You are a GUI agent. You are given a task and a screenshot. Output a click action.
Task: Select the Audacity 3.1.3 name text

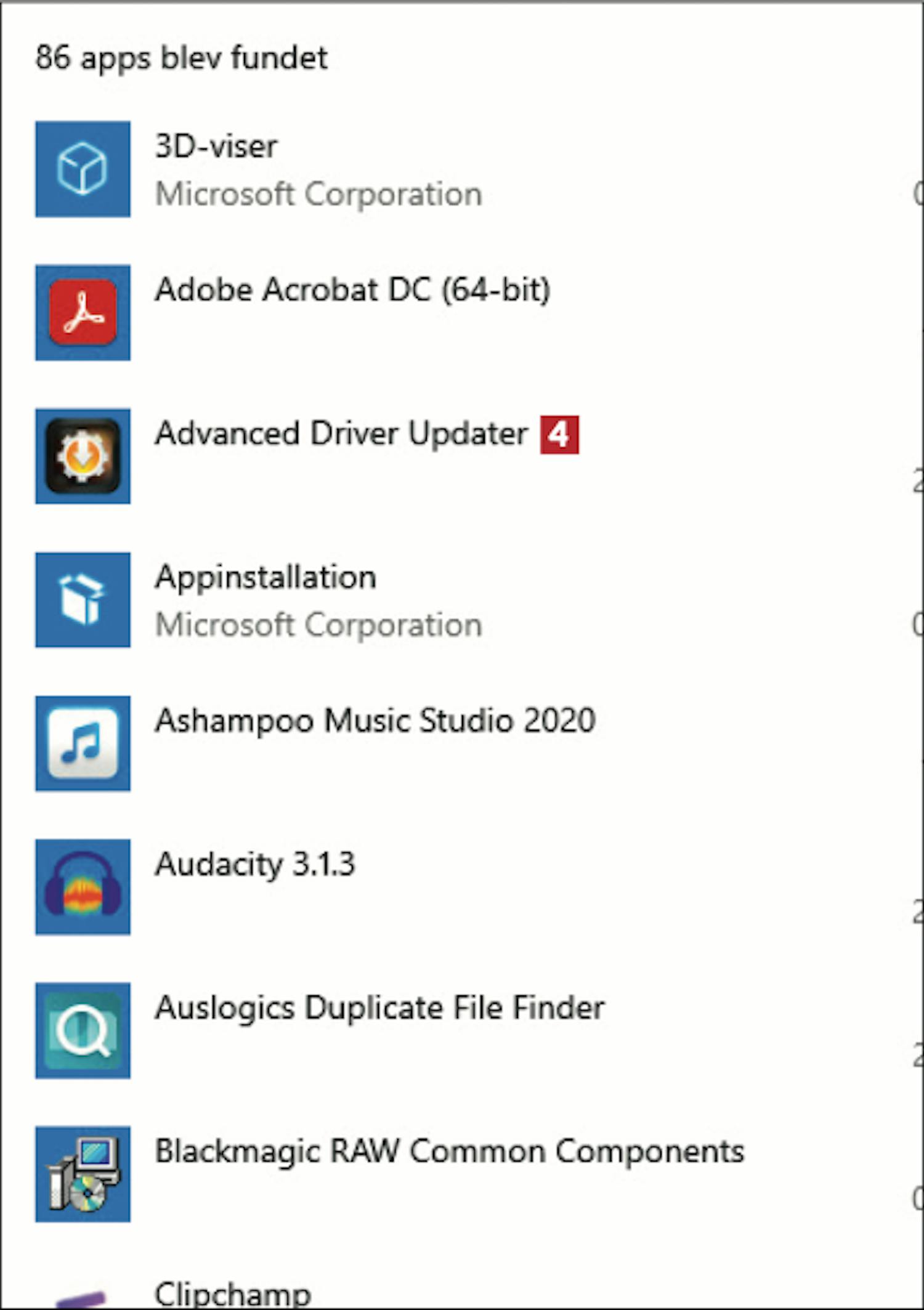point(255,864)
